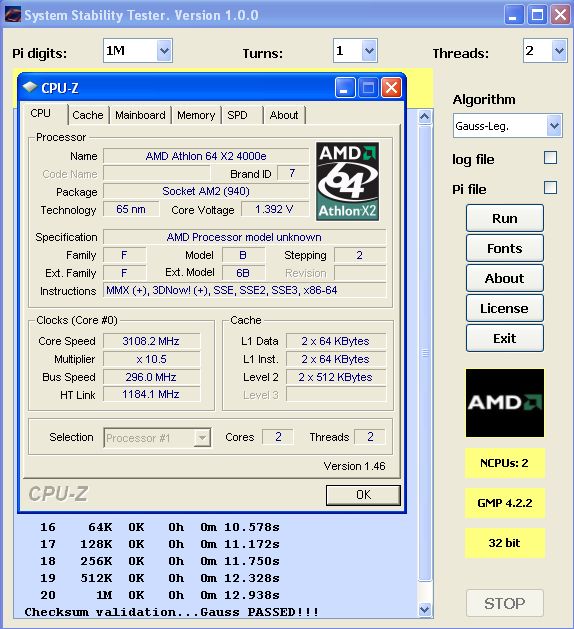This screenshot has width=574, height=629.
Task: Open the Processor #1 selection dropdown
Action: (202, 437)
